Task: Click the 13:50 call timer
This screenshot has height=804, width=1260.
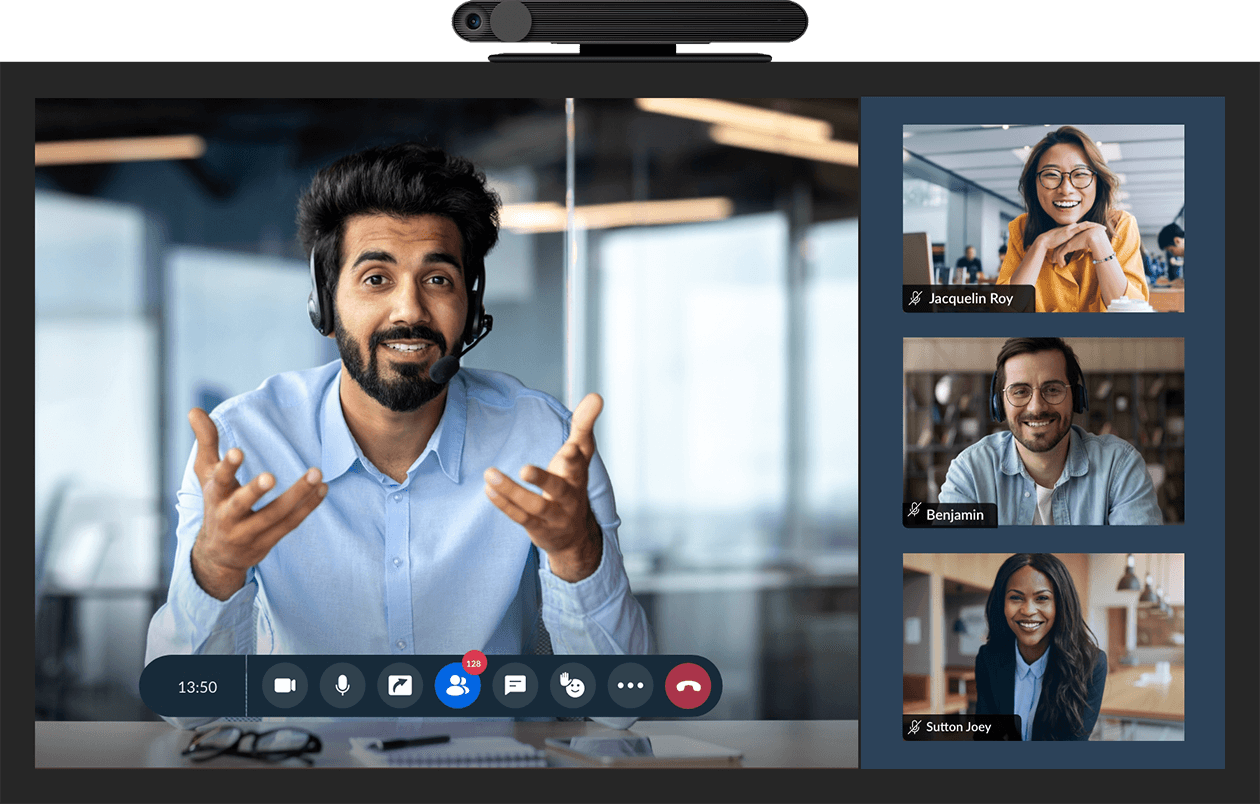Action: [x=197, y=687]
